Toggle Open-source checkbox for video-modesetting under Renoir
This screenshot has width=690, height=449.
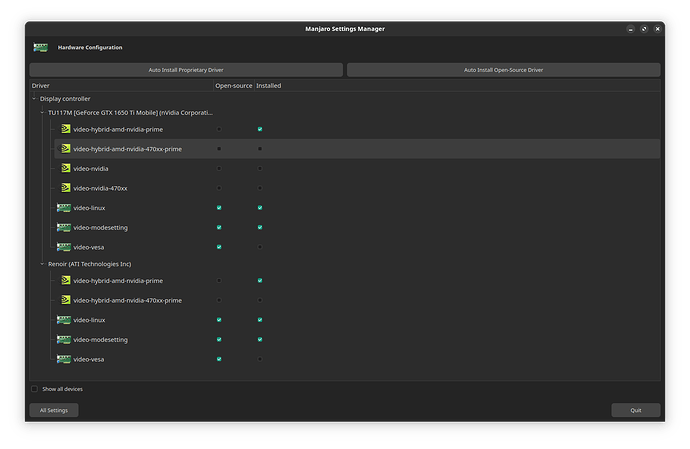219,339
